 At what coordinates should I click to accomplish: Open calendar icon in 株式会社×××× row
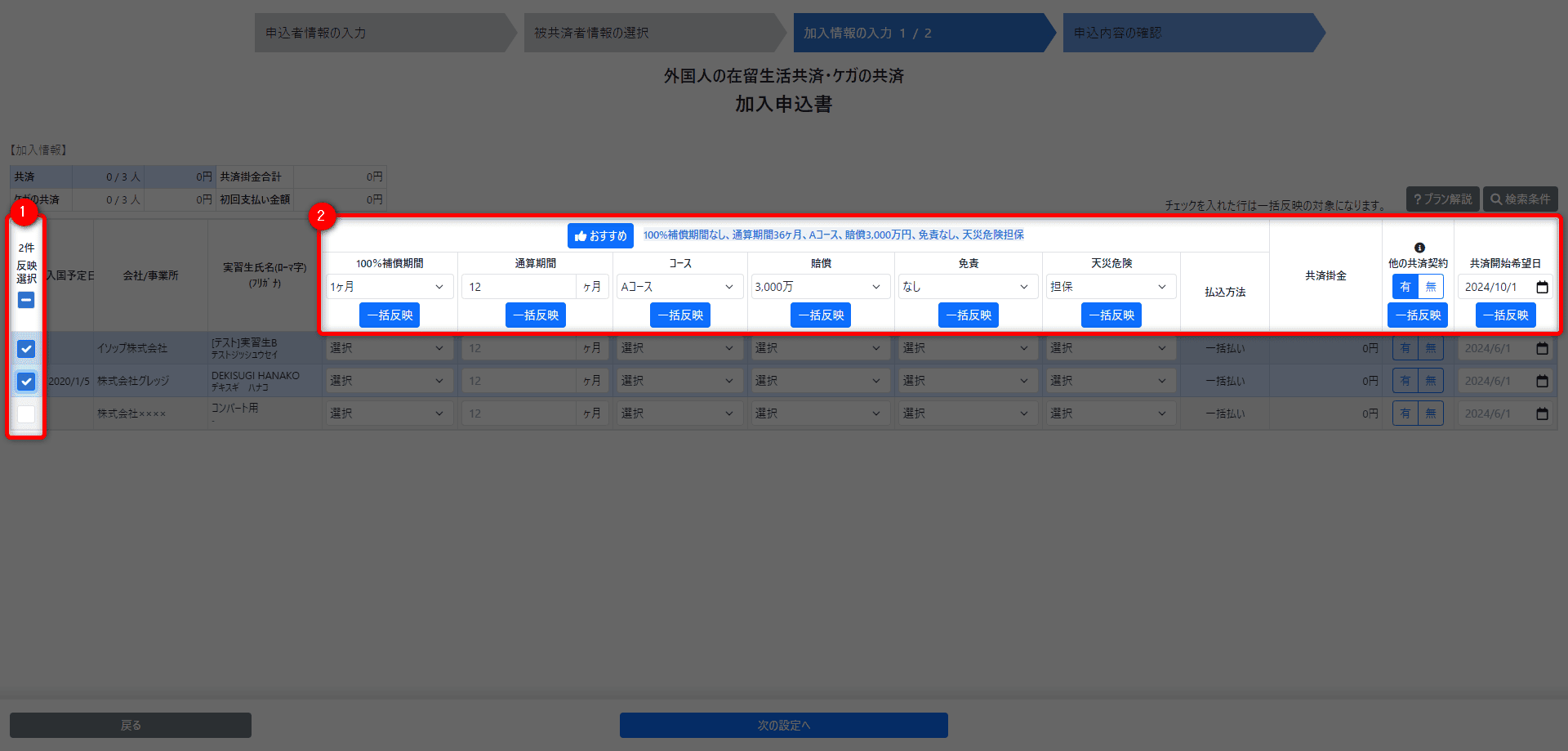tap(1542, 413)
